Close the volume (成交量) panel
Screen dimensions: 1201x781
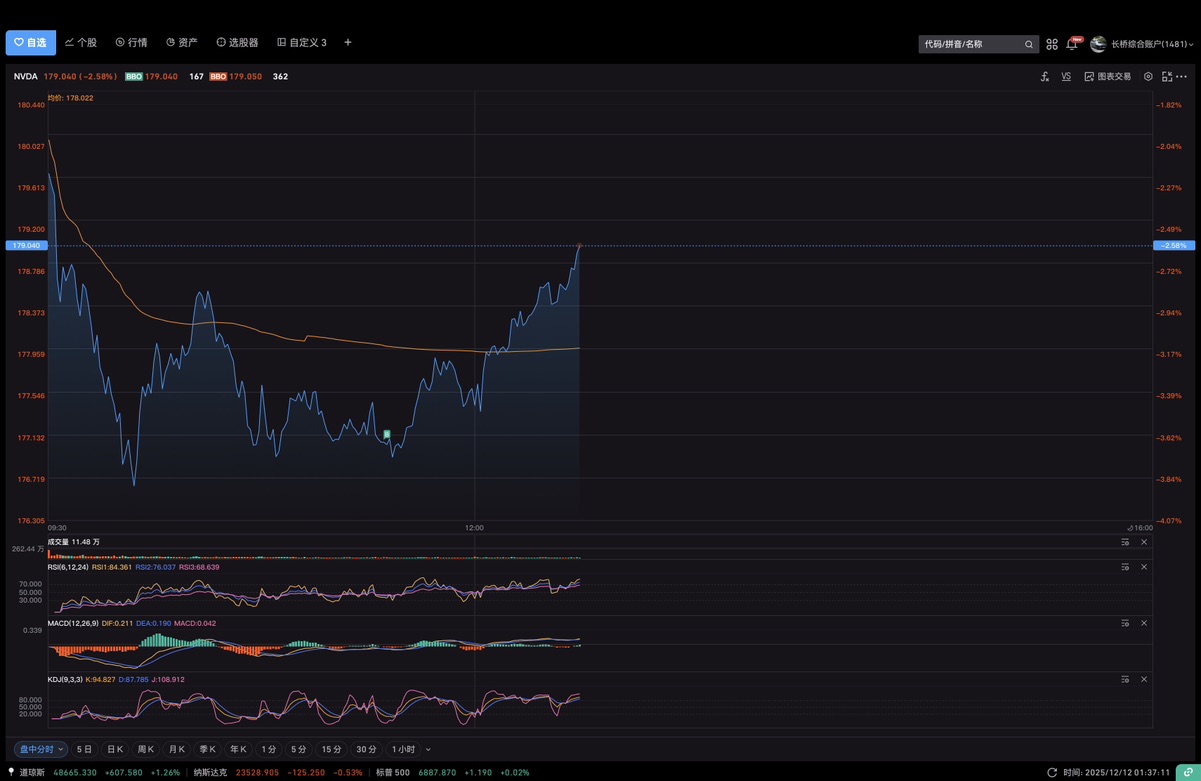point(1144,542)
